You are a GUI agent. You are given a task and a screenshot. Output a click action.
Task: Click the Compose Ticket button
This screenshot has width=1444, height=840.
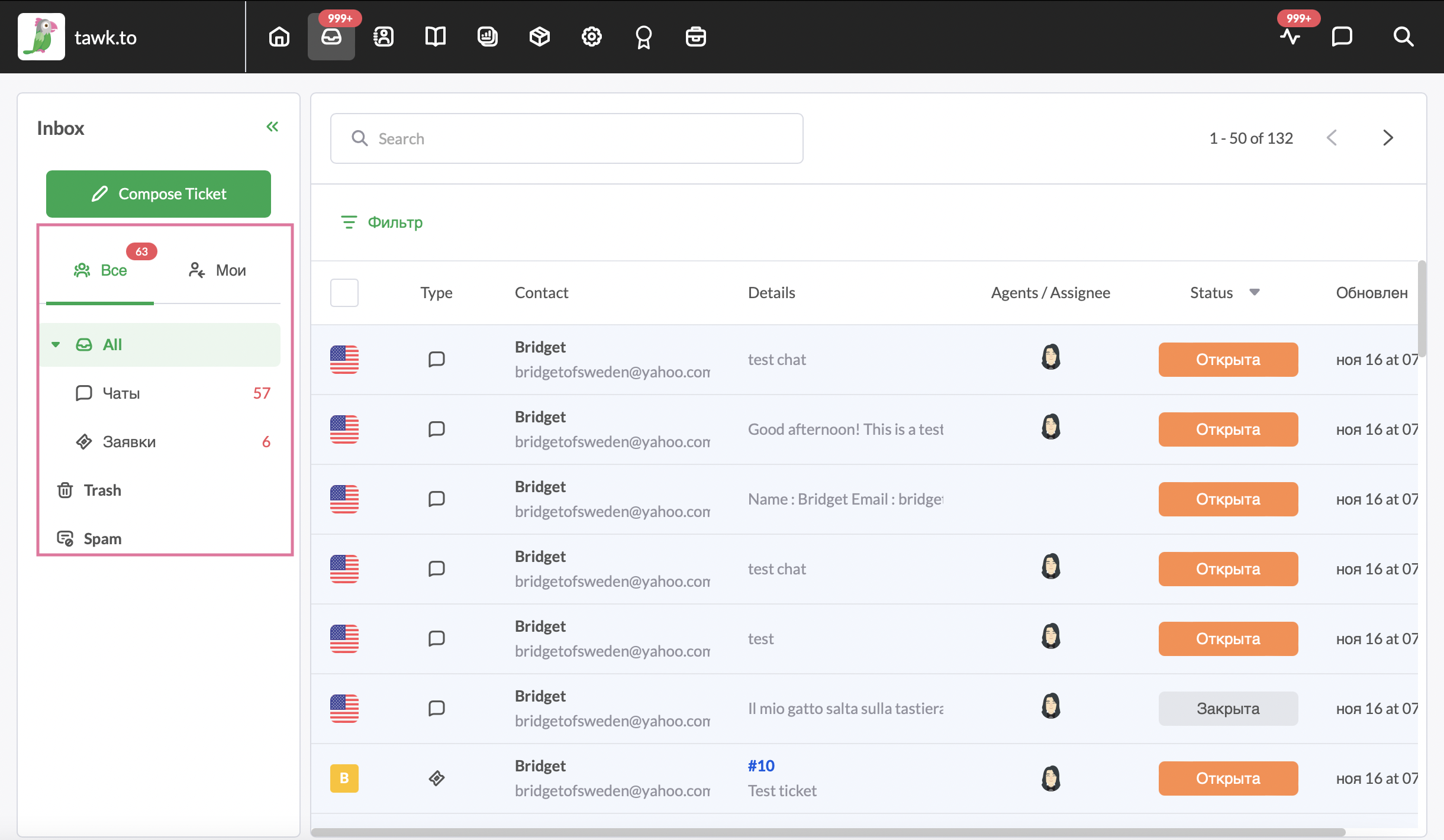(x=159, y=194)
